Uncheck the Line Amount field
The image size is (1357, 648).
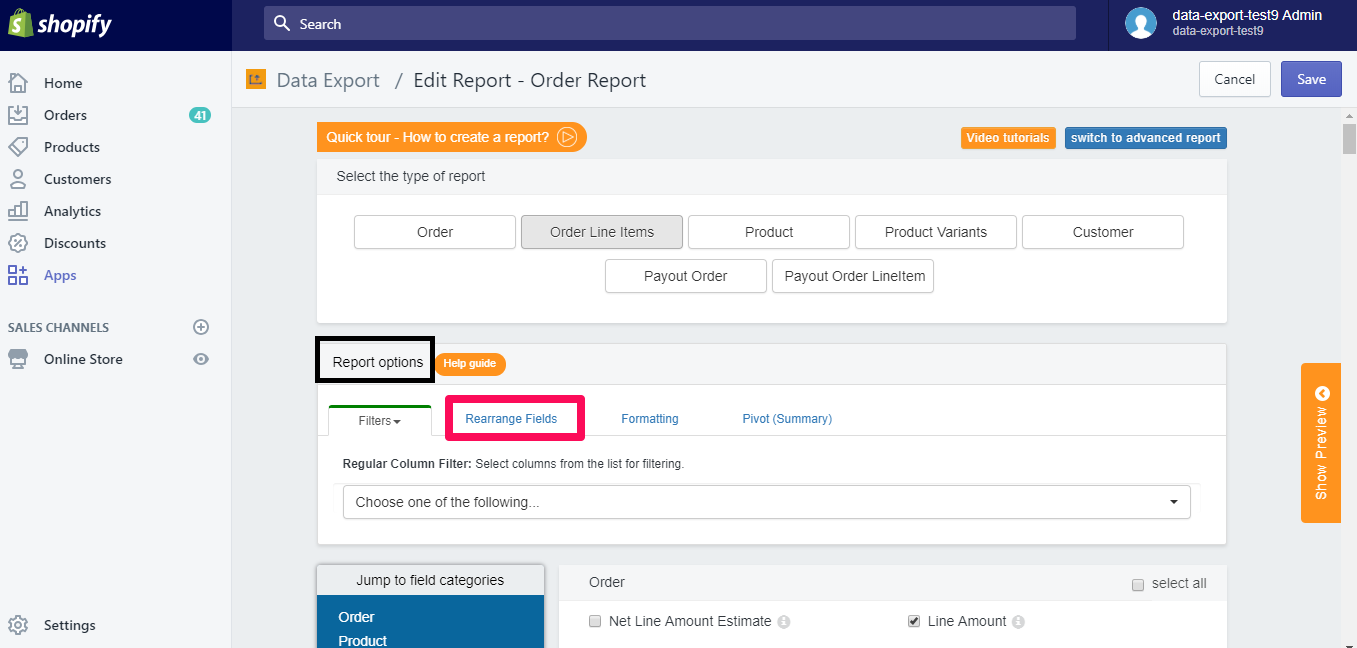(913, 620)
